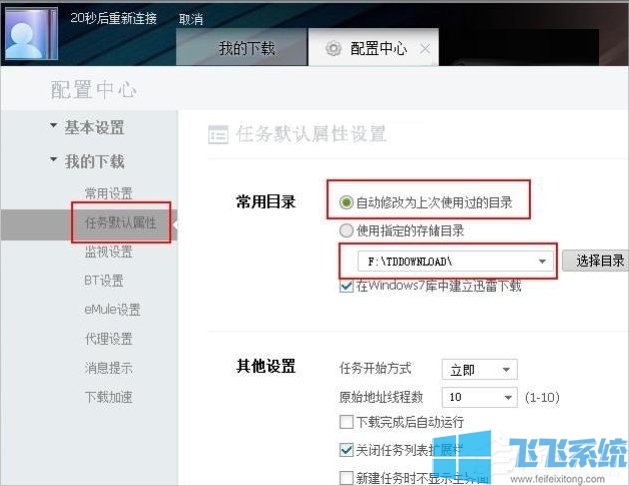Open 监视设置 in the sidebar
This screenshot has width=629, height=486.
108,252
